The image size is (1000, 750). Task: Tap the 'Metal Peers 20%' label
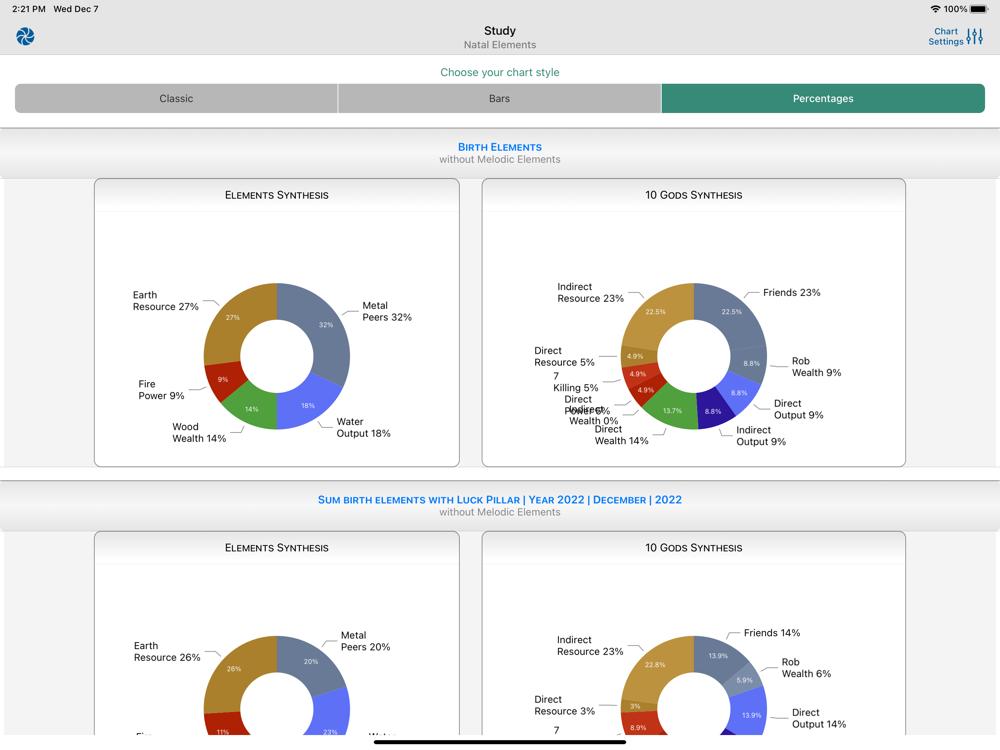pos(365,641)
